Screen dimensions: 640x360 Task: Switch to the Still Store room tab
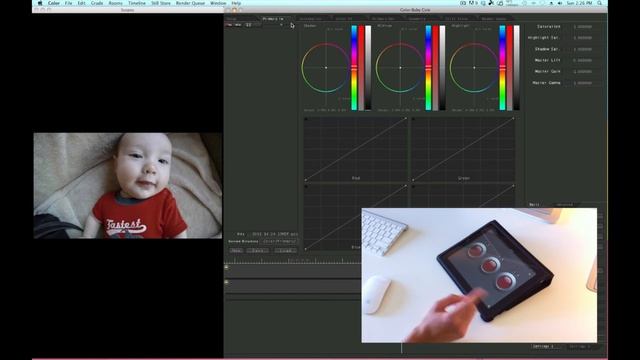pyautogui.click(x=456, y=19)
